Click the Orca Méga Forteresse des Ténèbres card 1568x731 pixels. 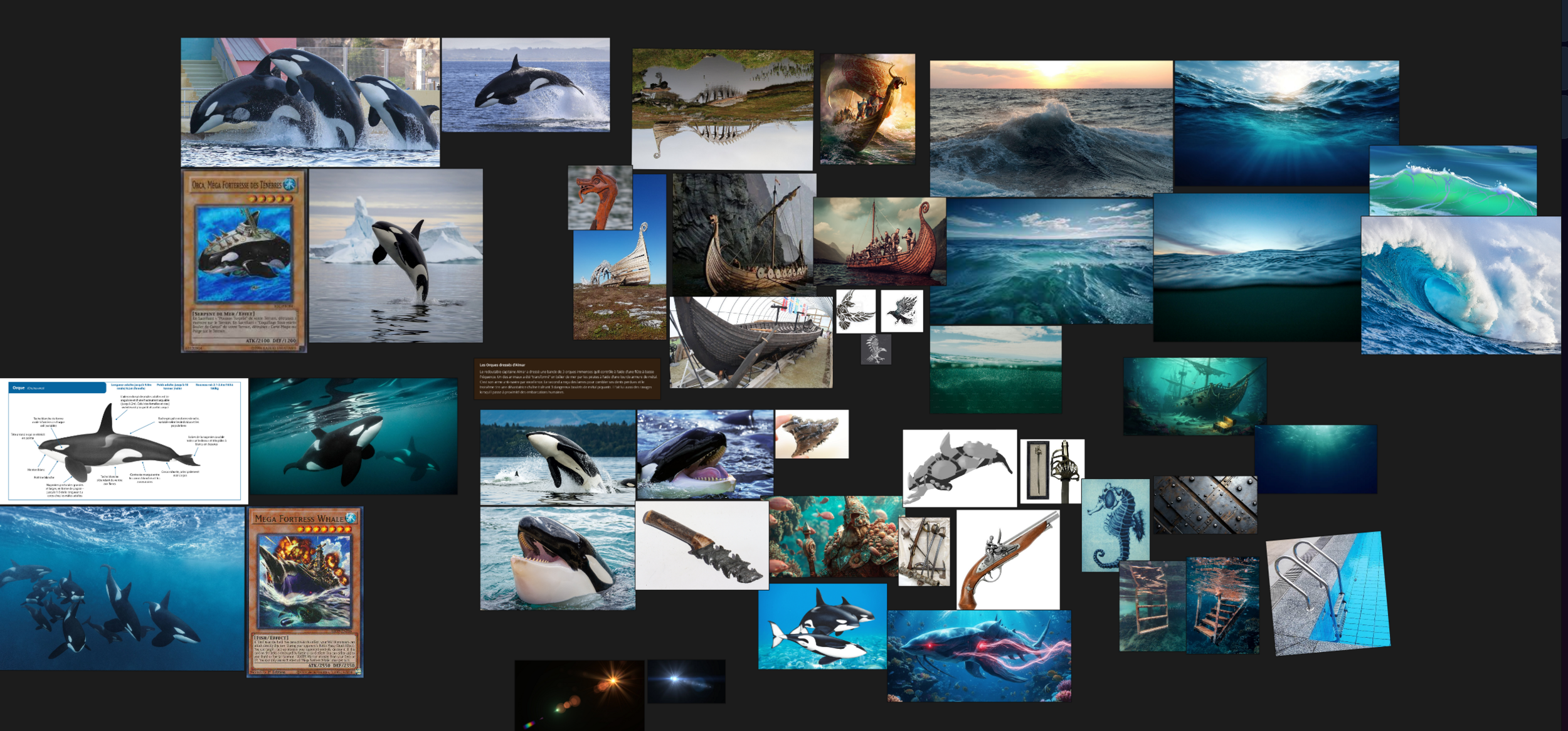(244, 260)
